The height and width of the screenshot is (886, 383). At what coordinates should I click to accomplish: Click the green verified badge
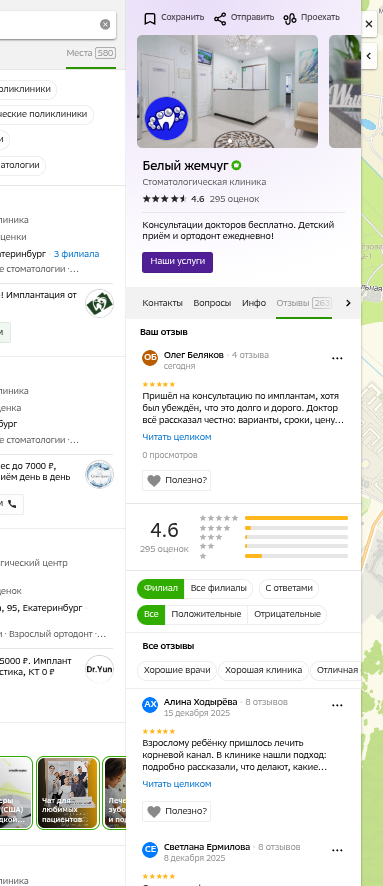click(x=236, y=166)
